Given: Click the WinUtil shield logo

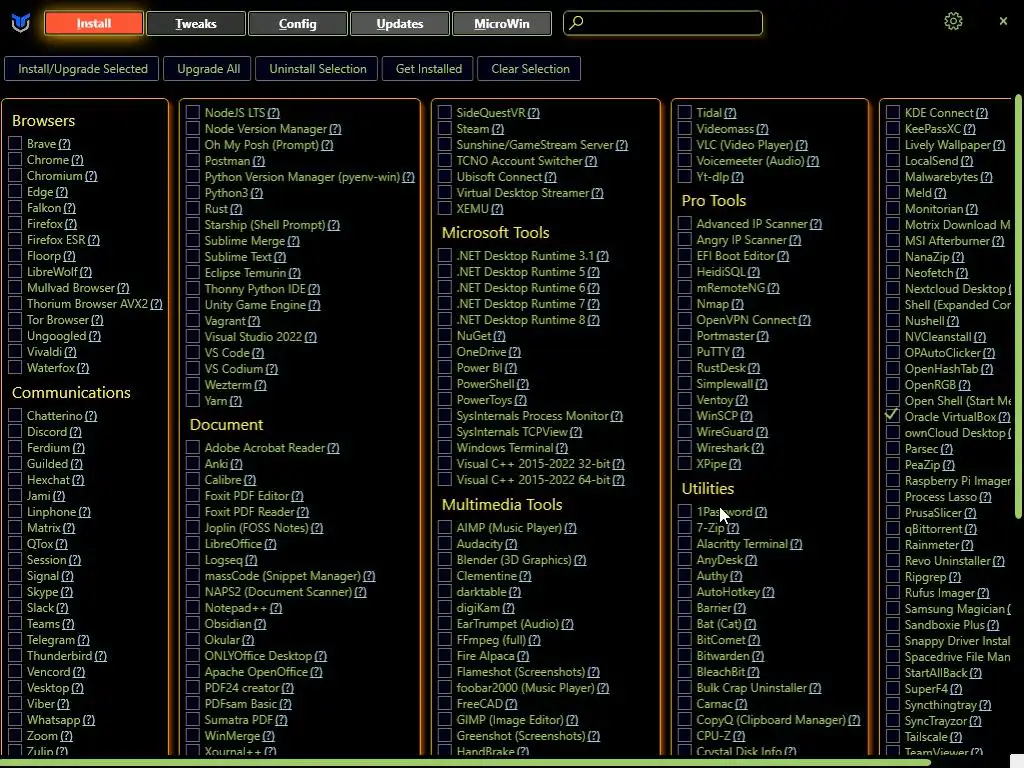Looking at the screenshot, I should tap(21, 24).
